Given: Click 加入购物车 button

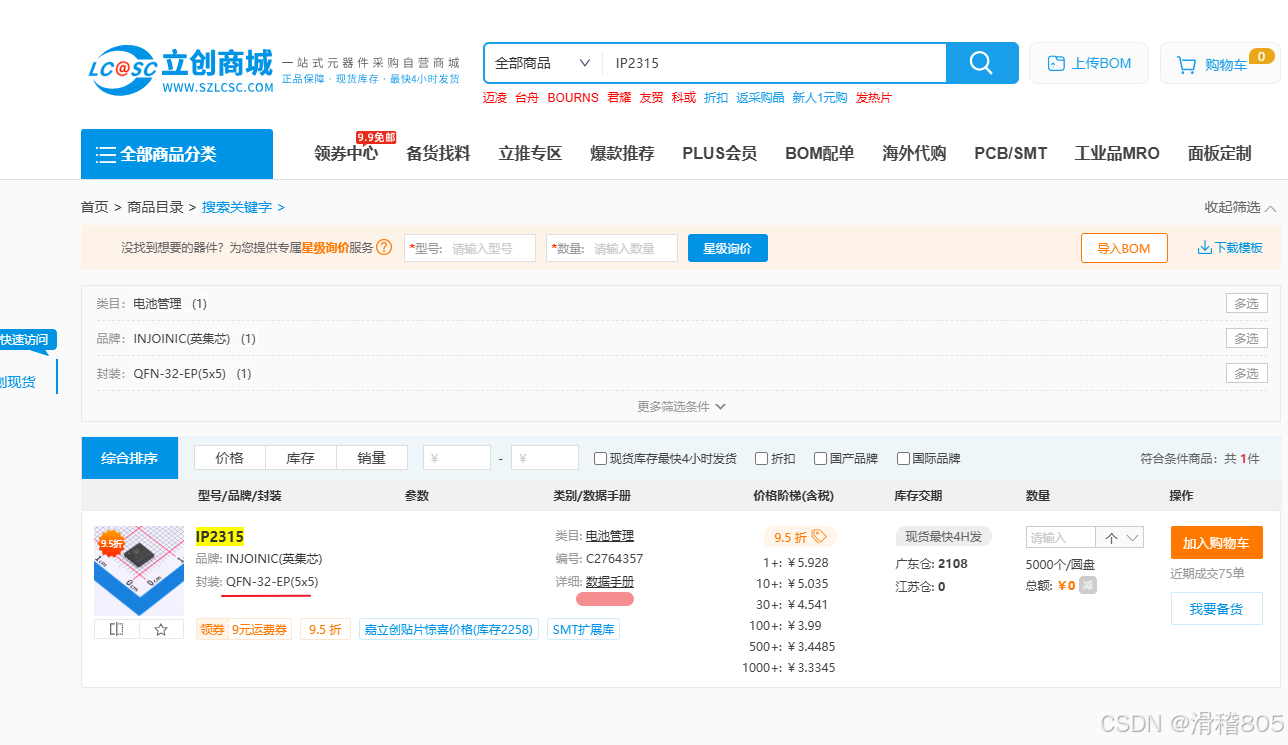Looking at the screenshot, I should pyautogui.click(x=1216, y=543).
